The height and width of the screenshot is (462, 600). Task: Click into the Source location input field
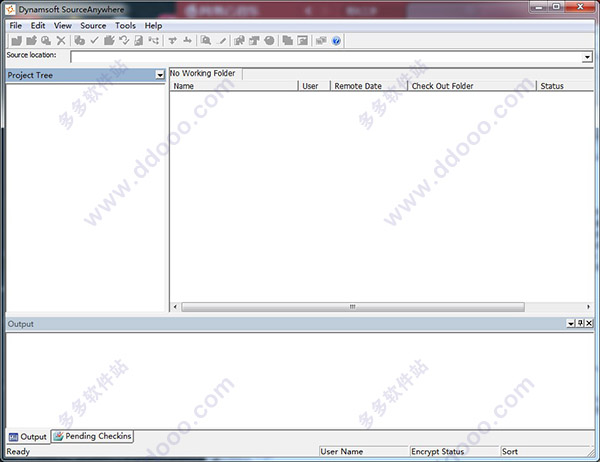(x=327, y=57)
